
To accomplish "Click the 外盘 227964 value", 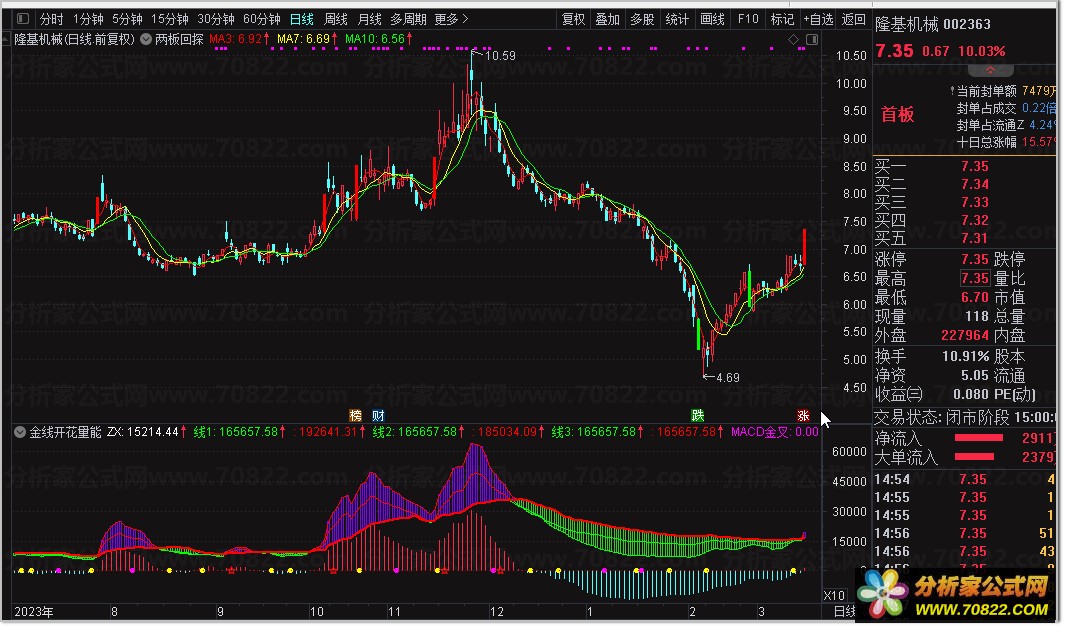I will tap(964, 335).
